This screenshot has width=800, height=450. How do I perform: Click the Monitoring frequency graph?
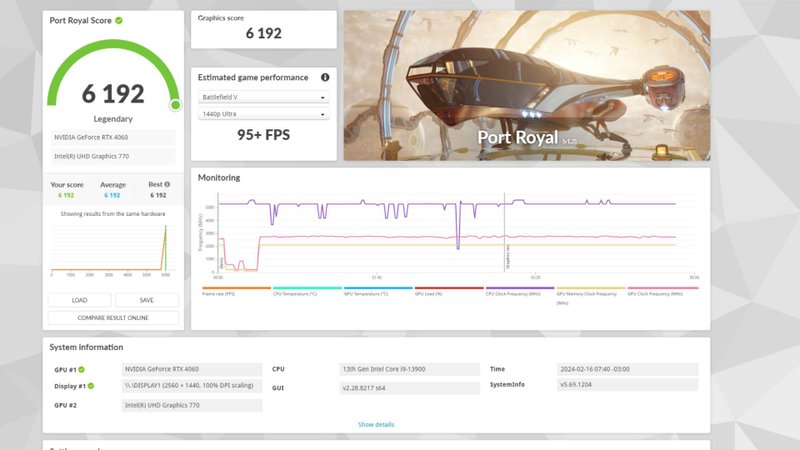pos(447,233)
